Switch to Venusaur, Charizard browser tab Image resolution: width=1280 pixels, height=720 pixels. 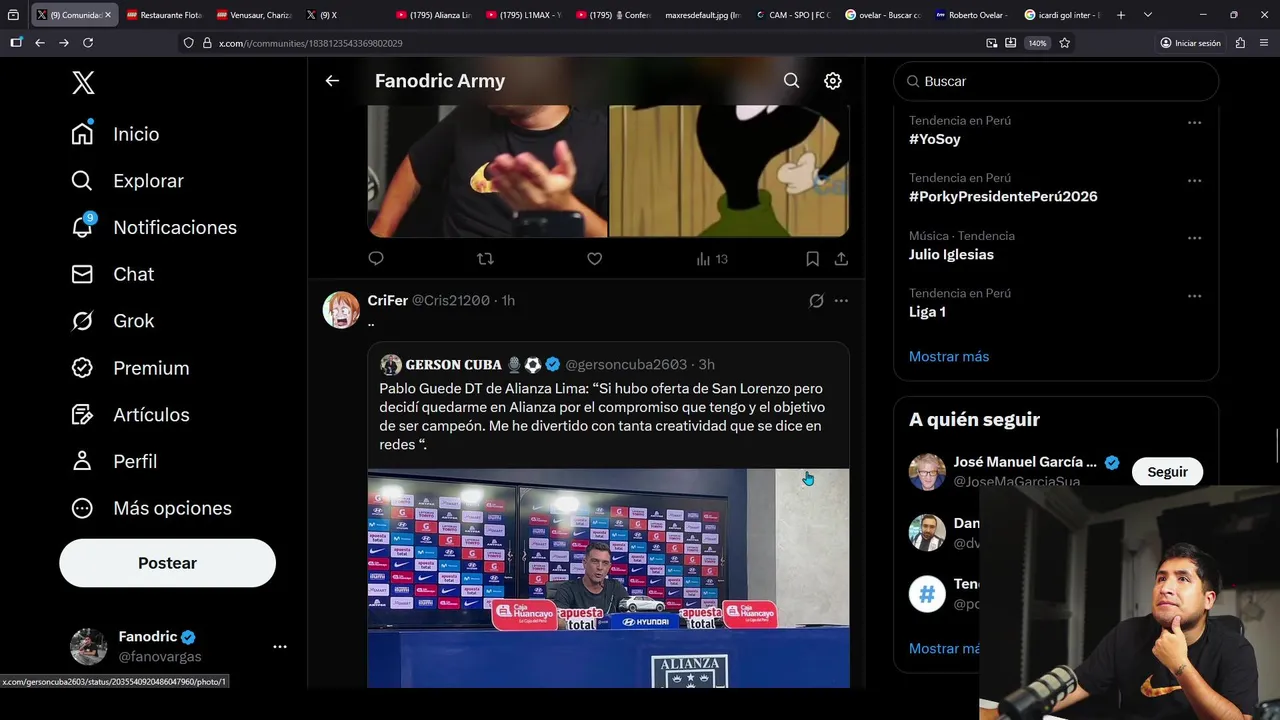pyautogui.click(x=254, y=15)
